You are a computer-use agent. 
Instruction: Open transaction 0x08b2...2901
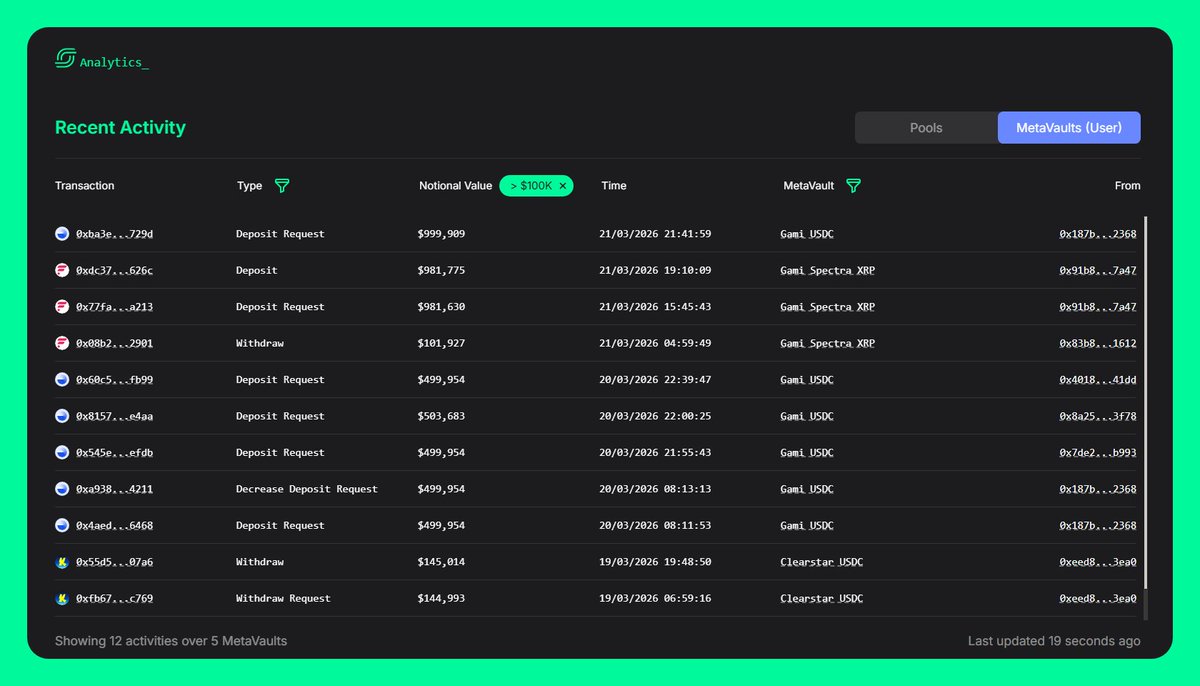114,343
